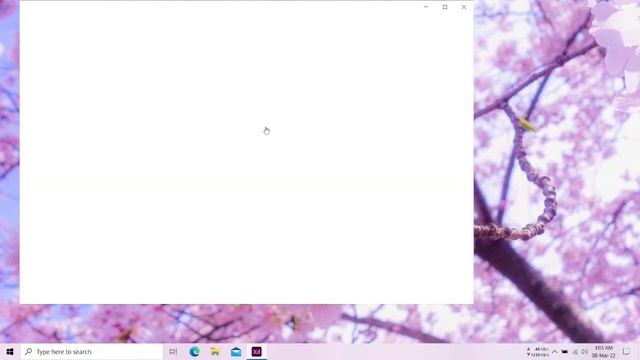Maximize the blank Adobe XD window
The width and height of the screenshot is (640, 360).
click(445, 7)
